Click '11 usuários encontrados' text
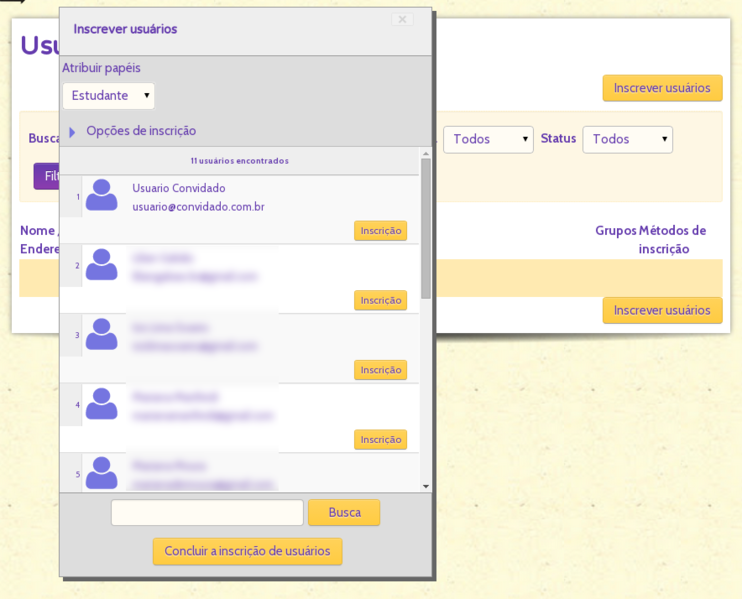Screen dimensions: 742x599 tap(239, 161)
